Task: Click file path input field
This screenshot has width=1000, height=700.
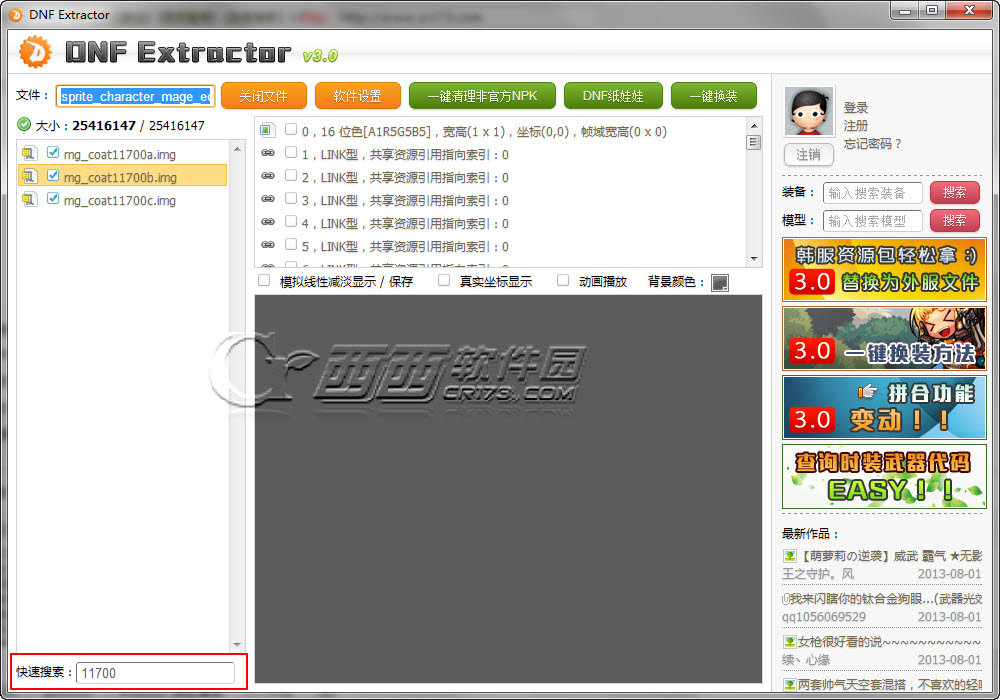Action: [135, 96]
